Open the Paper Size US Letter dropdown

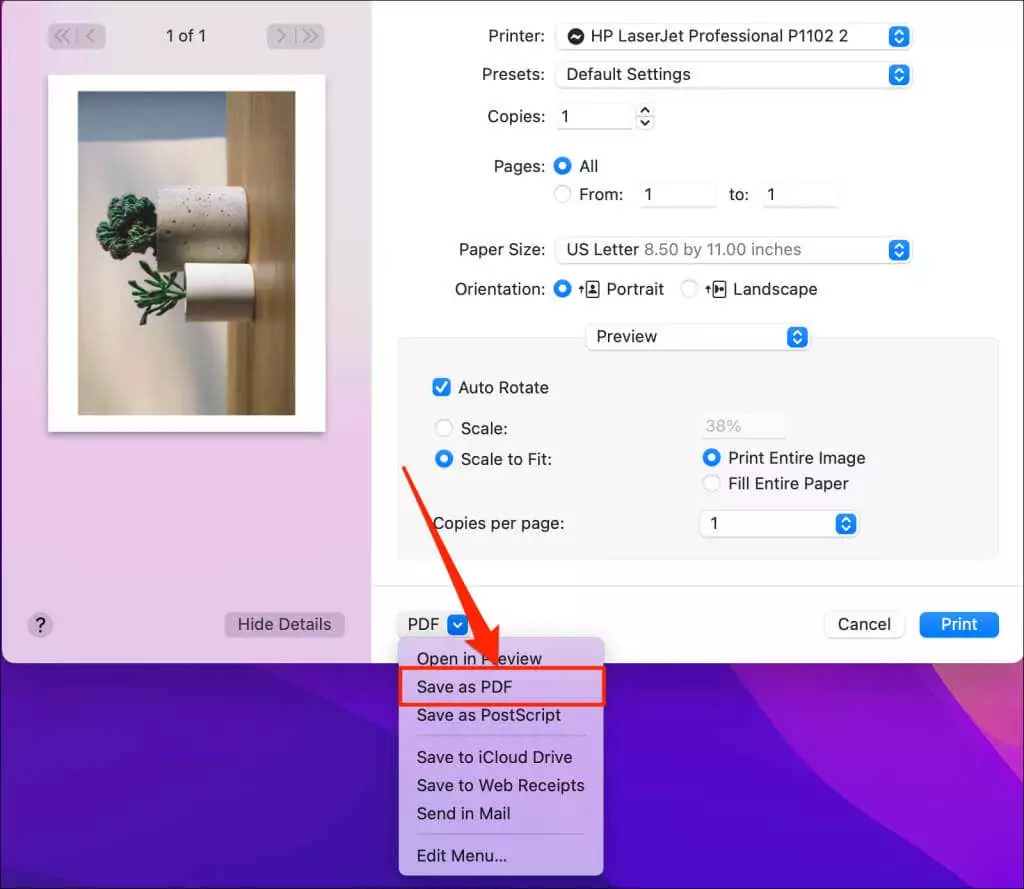(x=733, y=250)
